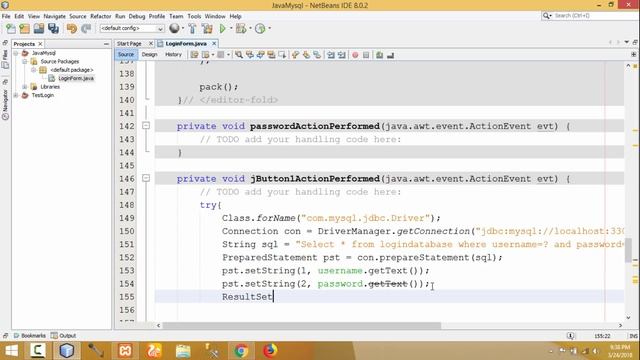The image size is (640, 360).
Task: Click the horizontal scrollbar thumb in the editor
Action: tap(302, 325)
